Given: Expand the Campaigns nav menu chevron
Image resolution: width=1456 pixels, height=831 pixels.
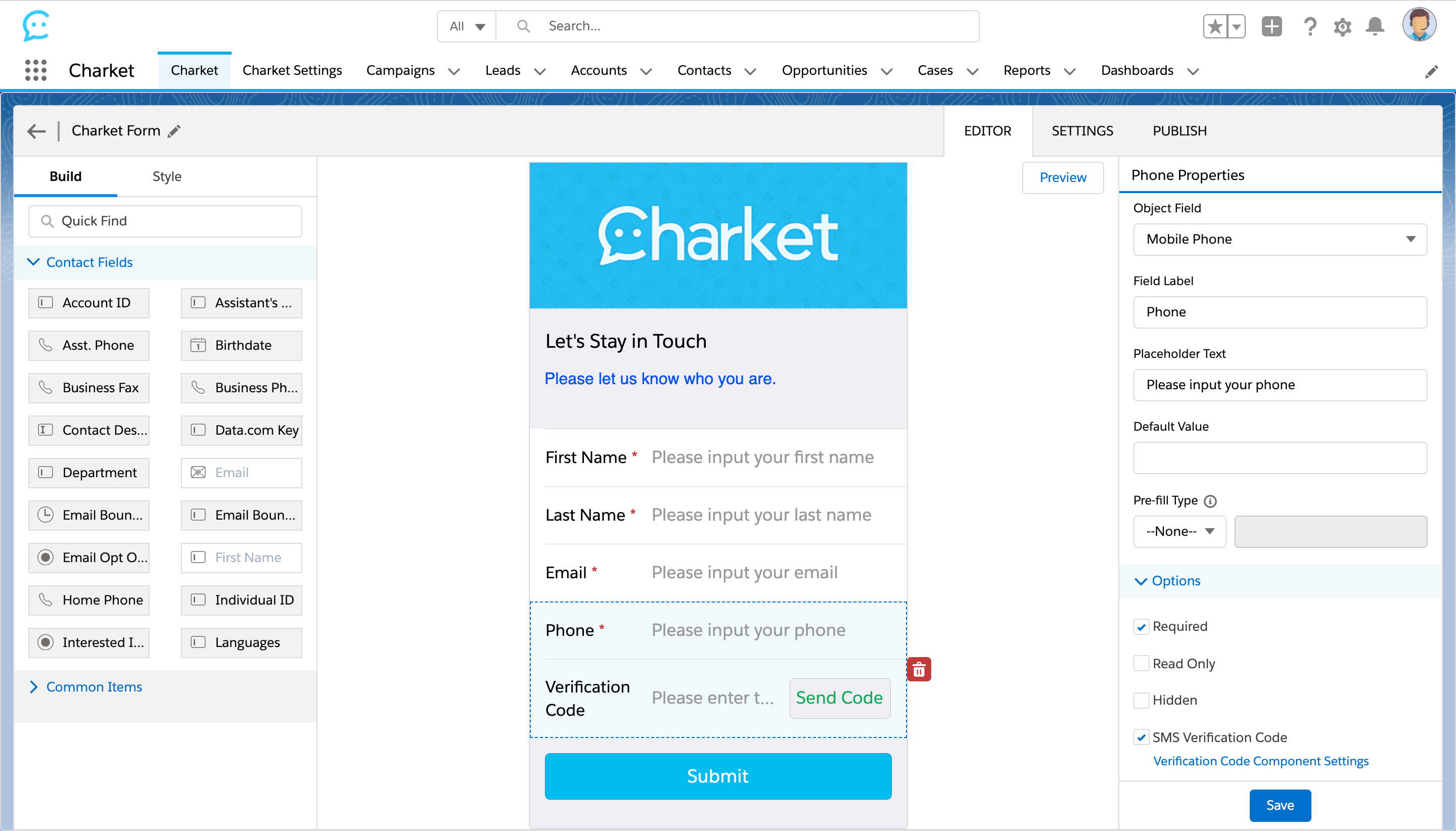Looking at the screenshot, I should point(454,71).
